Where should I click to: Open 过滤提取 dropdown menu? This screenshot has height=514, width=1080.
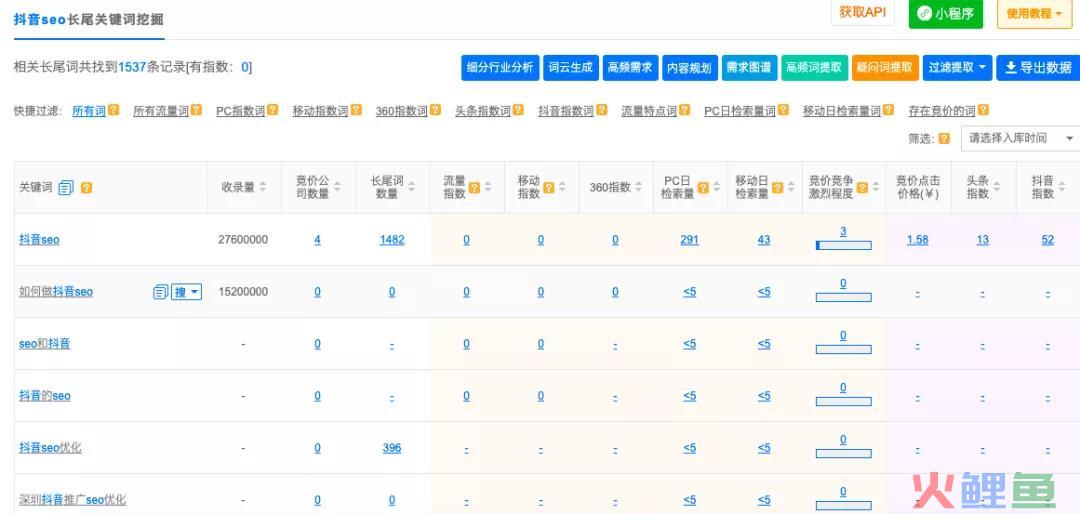[x=957, y=68]
